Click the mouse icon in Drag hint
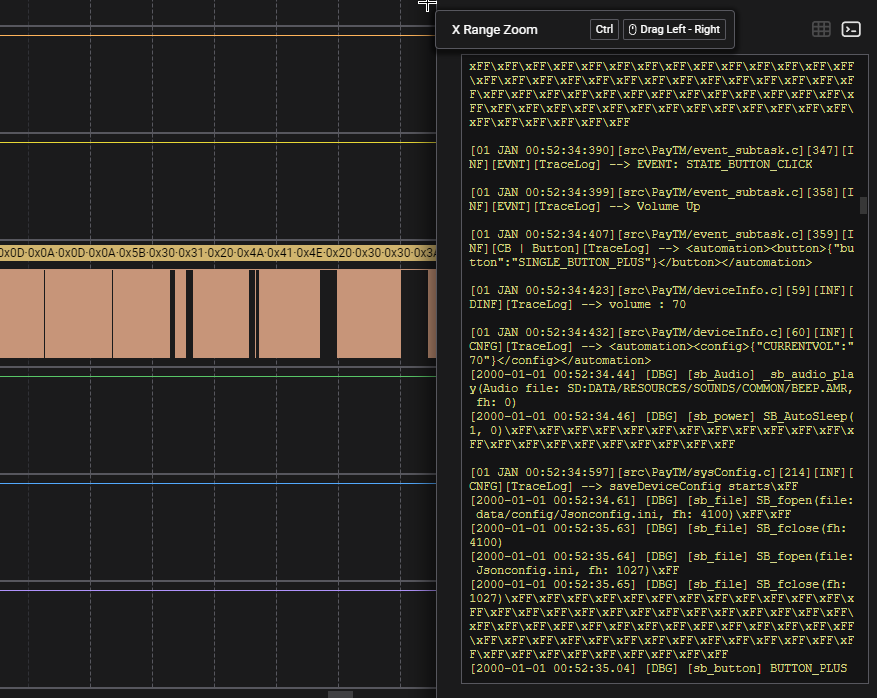Viewport: 877px width, 698px height. pyautogui.click(x=631, y=30)
